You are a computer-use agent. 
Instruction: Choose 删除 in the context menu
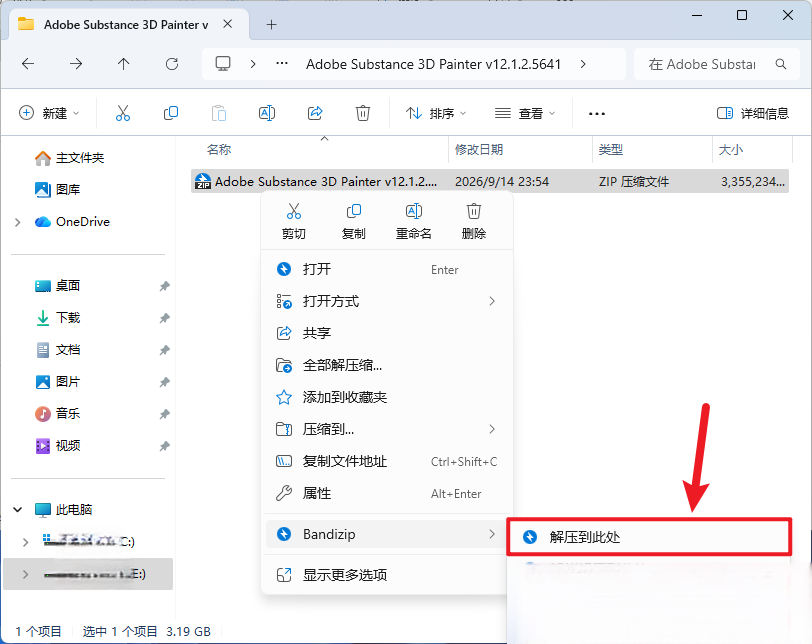pos(473,221)
